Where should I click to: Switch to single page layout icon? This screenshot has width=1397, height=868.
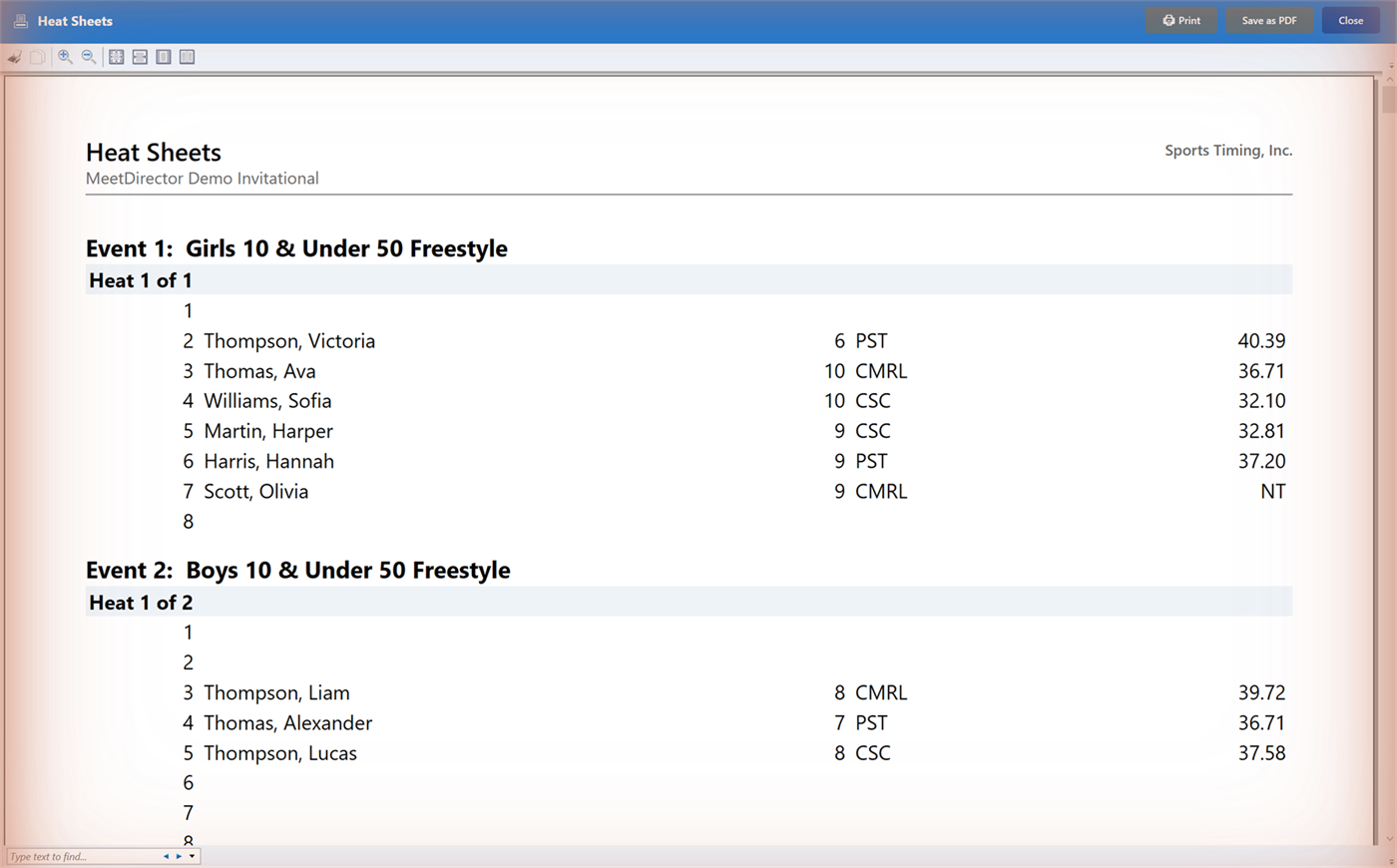click(x=164, y=57)
